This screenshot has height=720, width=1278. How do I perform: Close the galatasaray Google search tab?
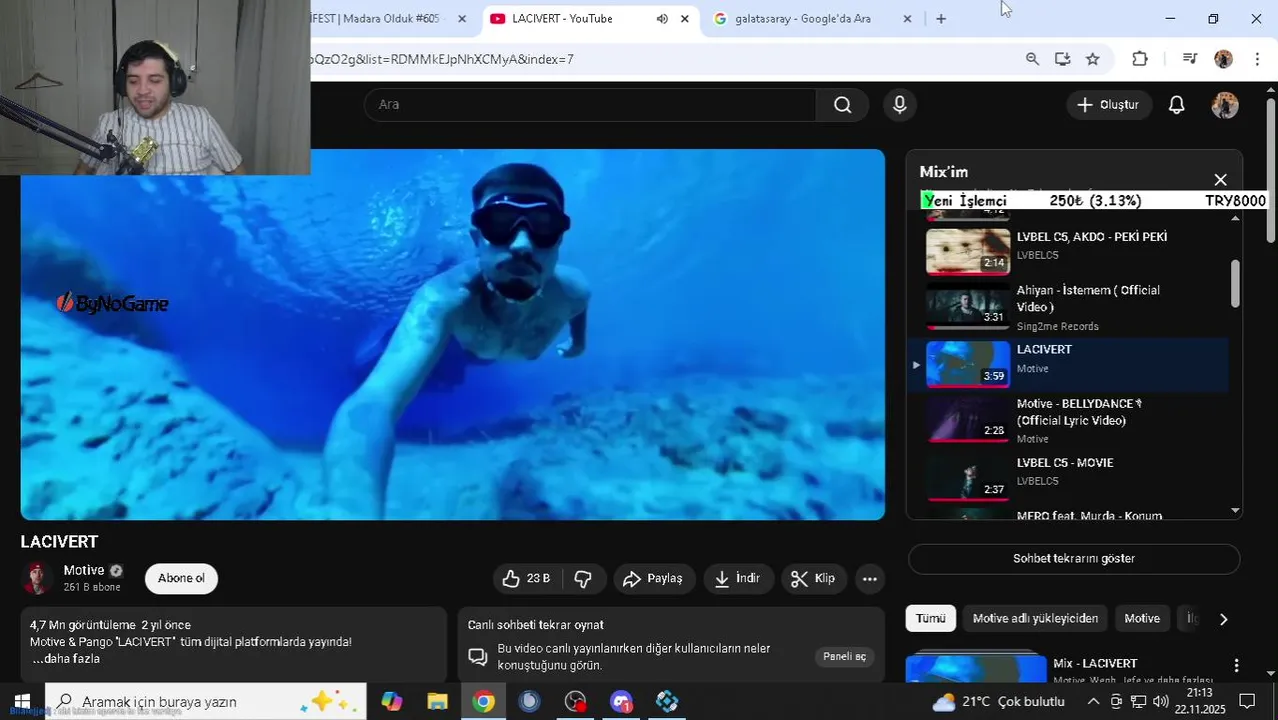[907, 19]
